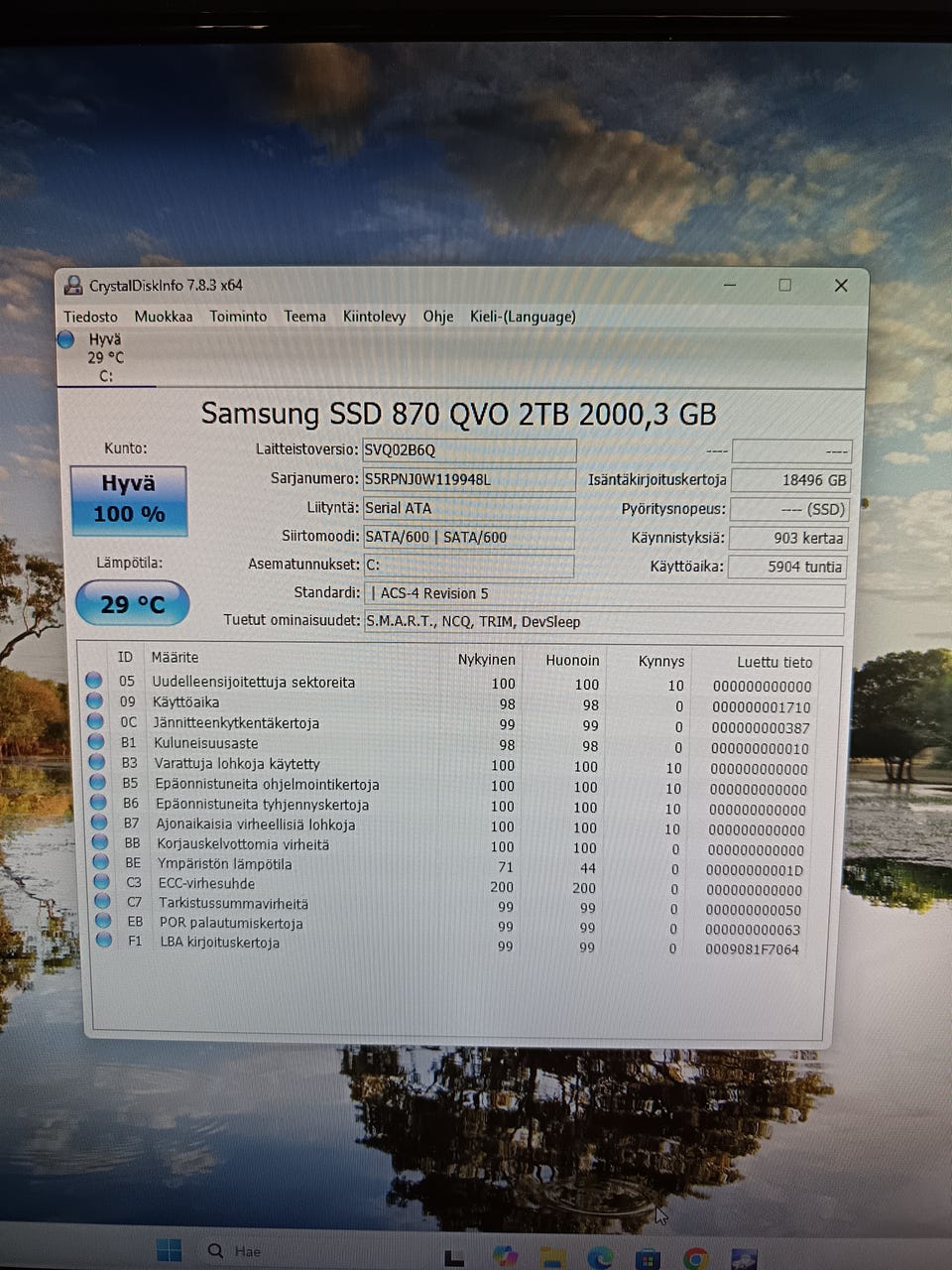Click the status circle for Varattuja lohkoja käytetty
952x1270 pixels.
tap(97, 762)
